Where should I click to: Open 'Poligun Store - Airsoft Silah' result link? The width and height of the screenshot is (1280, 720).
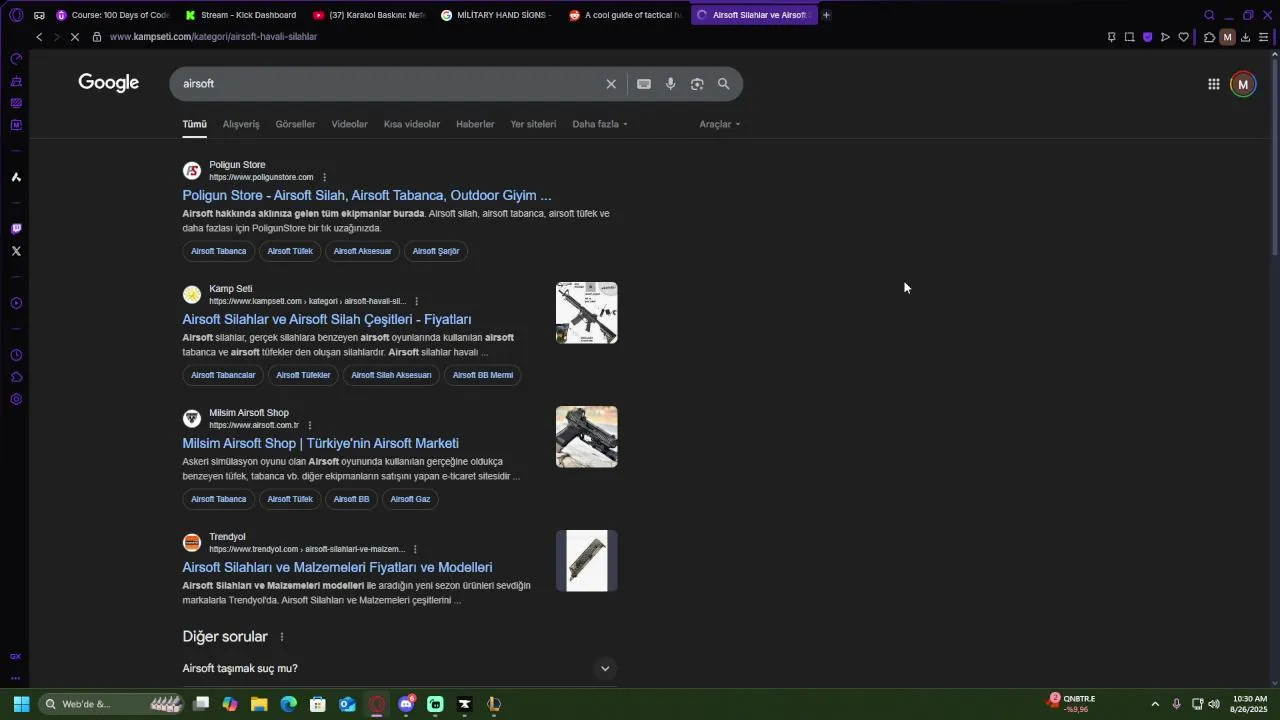366,195
